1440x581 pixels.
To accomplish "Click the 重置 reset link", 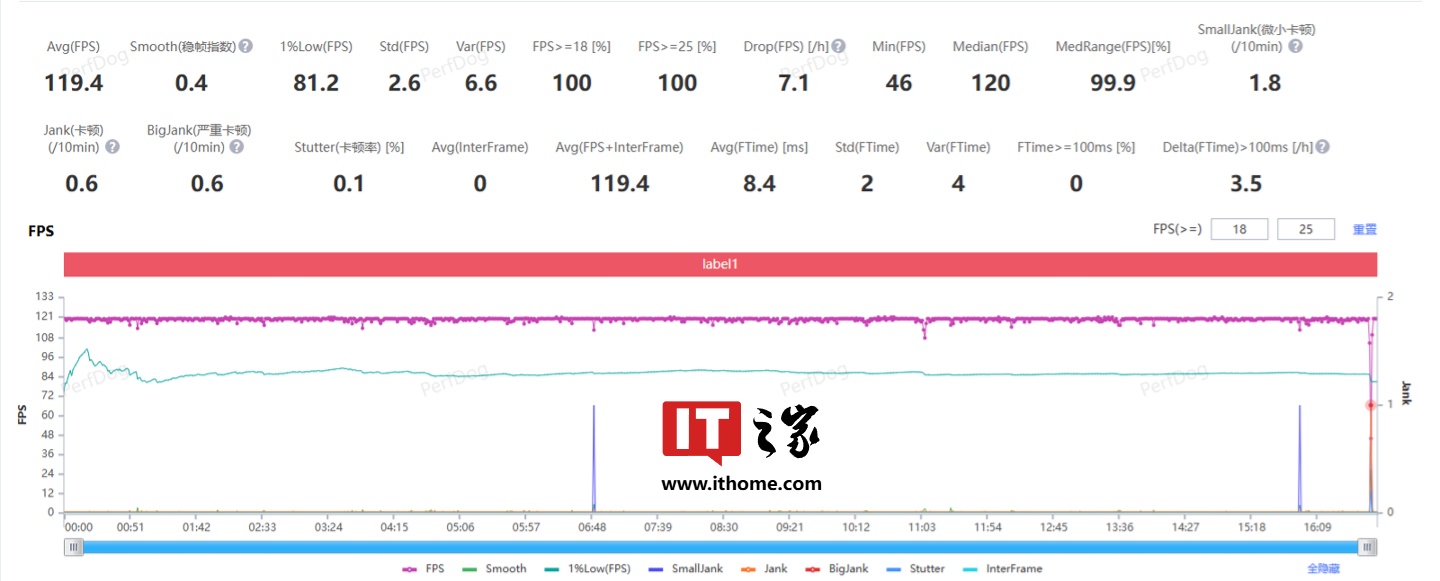I will [x=1364, y=230].
